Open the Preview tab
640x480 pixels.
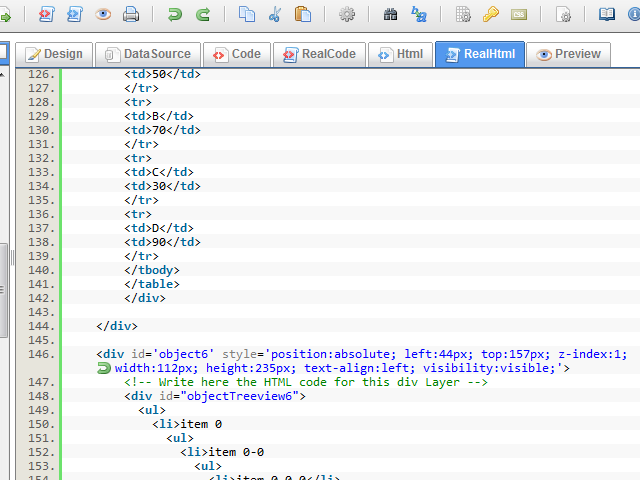coord(568,54)
